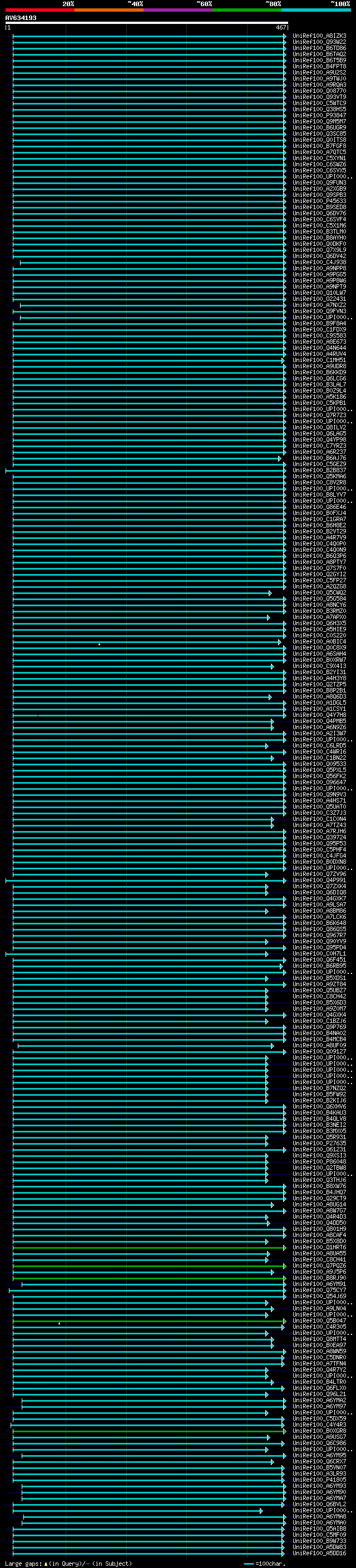
Task: Select hit label UniRef100_A8IZK3
Action: (x=319, y=36)
